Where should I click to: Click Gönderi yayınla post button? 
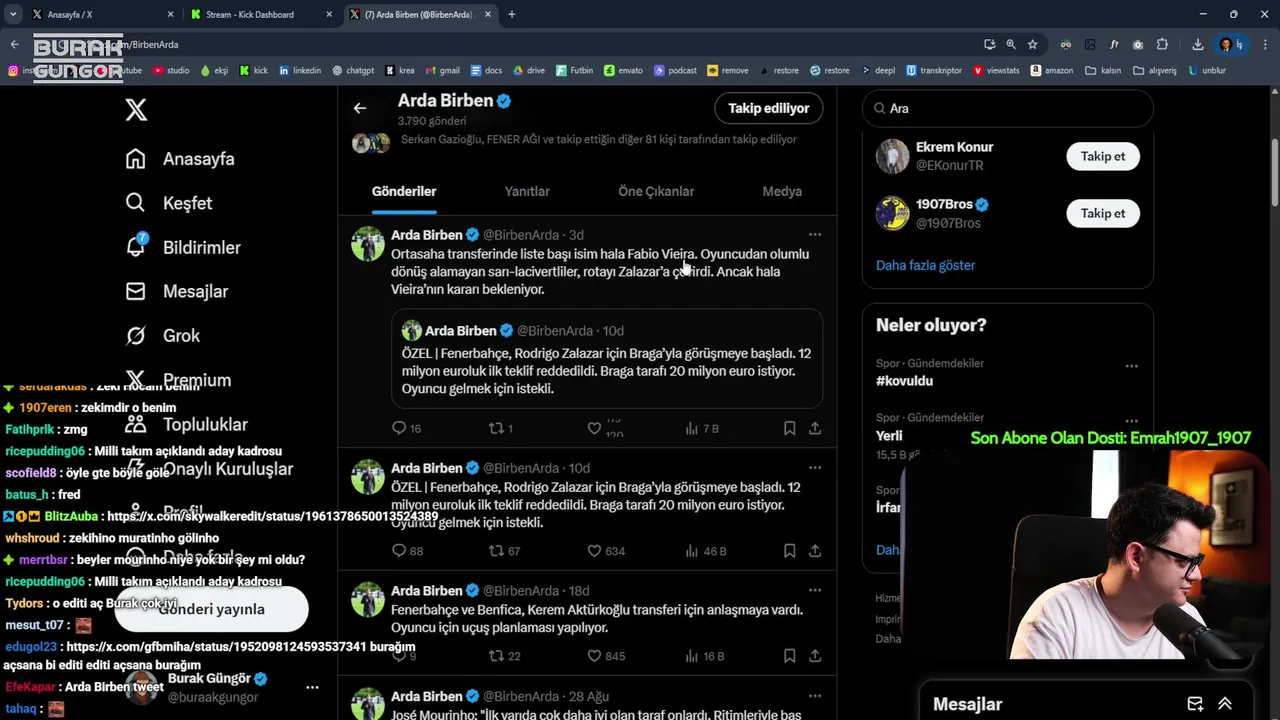211,609
